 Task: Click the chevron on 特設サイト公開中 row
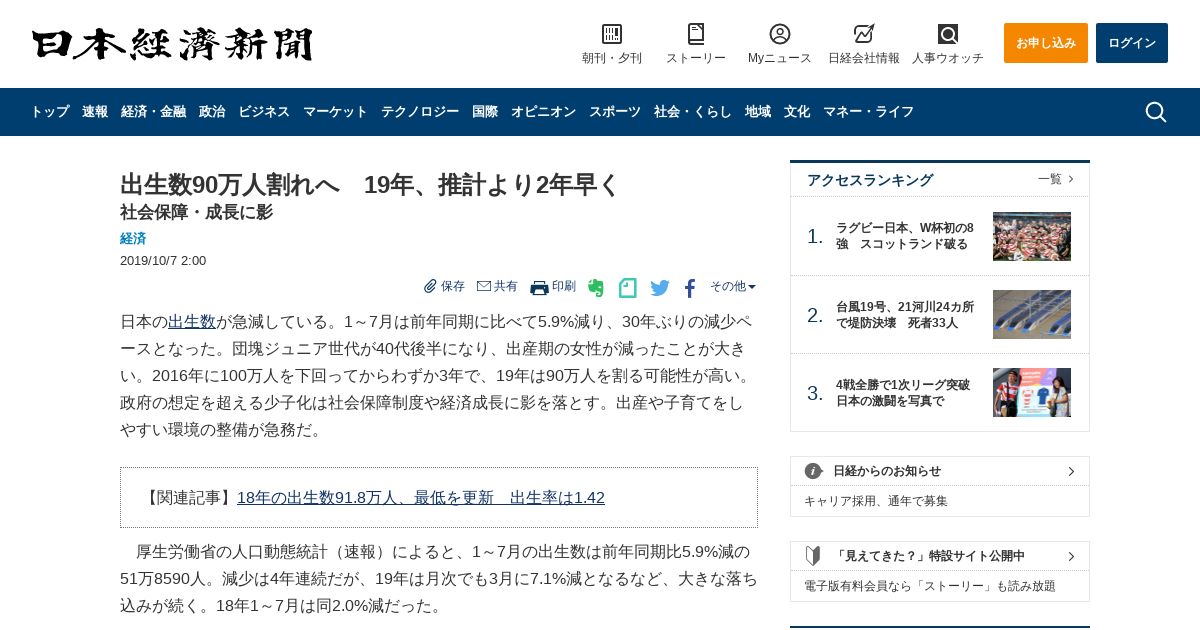pos(1071,556)
